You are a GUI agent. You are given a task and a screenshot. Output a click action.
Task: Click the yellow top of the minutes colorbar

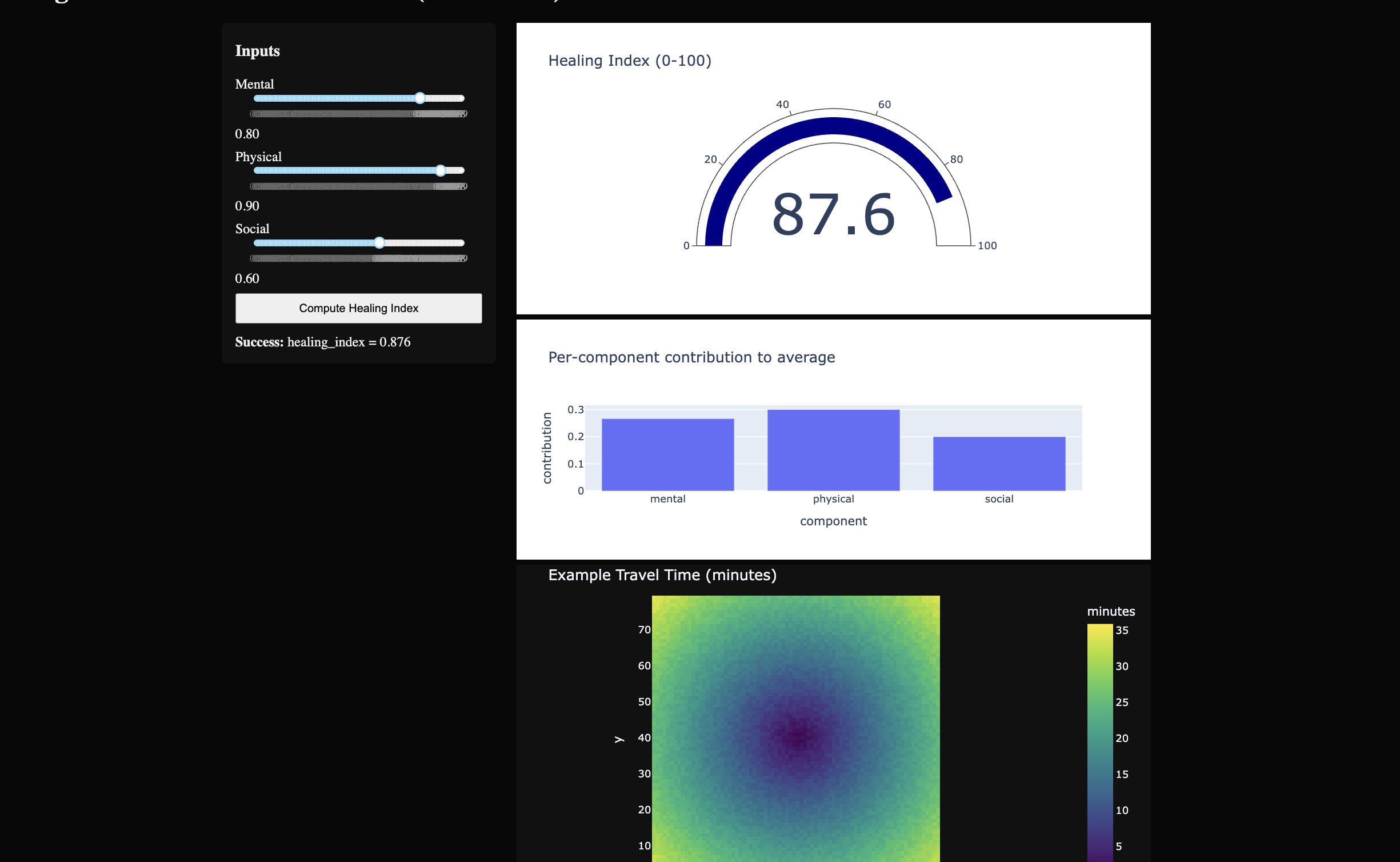pyautogui.click(x=1099, y=628)
